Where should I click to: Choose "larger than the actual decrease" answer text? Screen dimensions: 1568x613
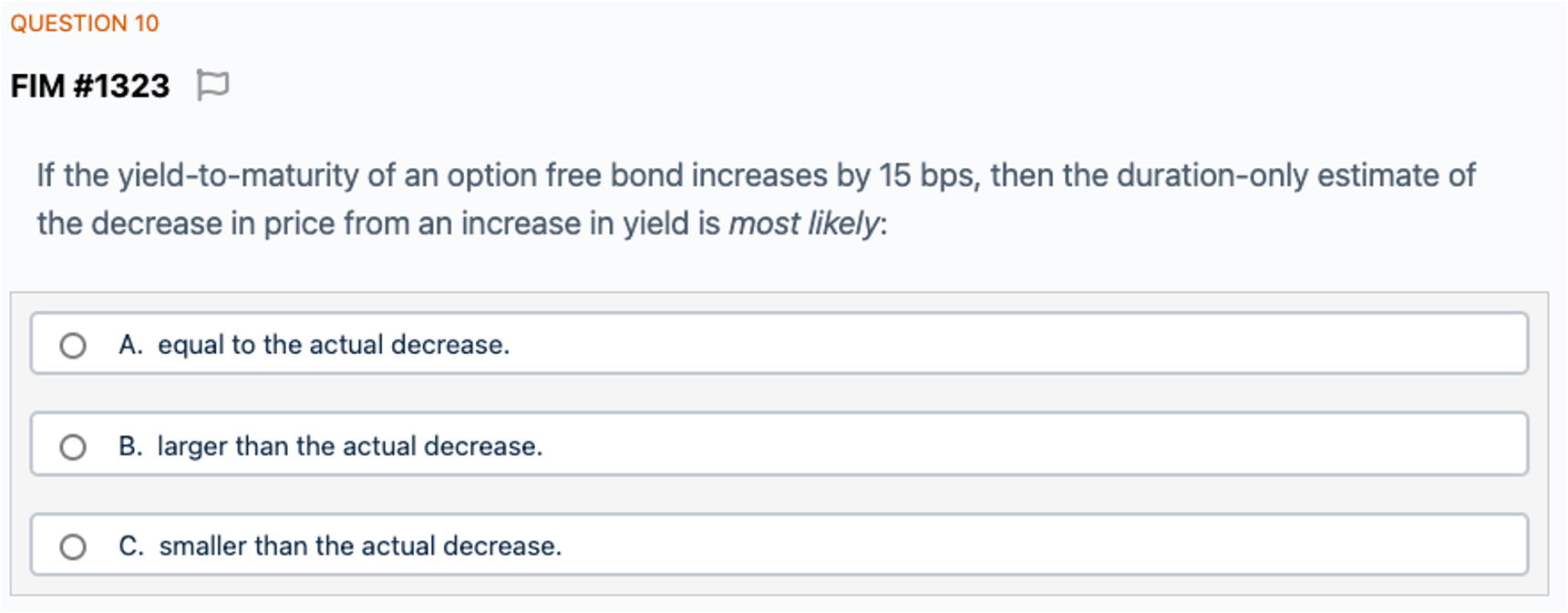(350, 446)
